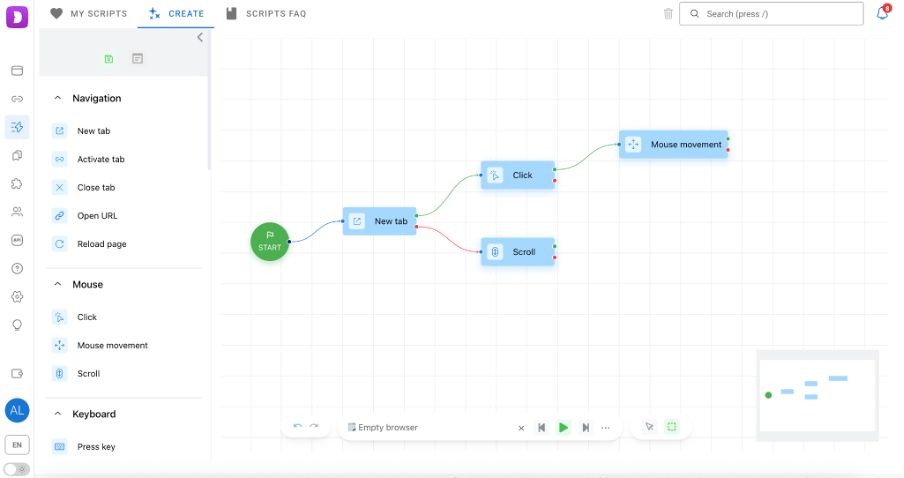The image size is (904, 478).
Task: Select the Reload page action
Action: pyautogui.click(x=101, y=244)
